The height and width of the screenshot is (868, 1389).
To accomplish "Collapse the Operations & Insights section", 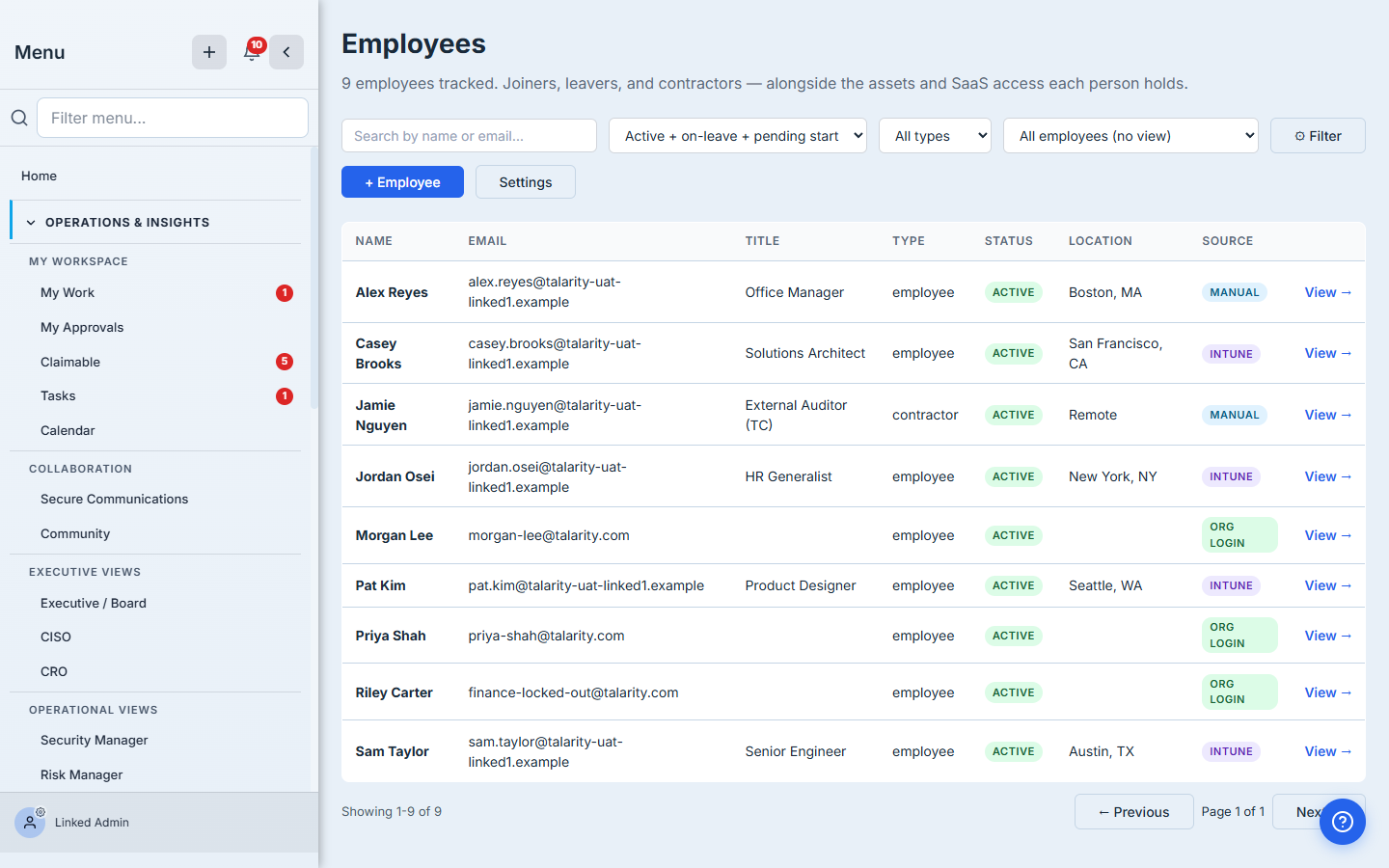I will [156, 222].
